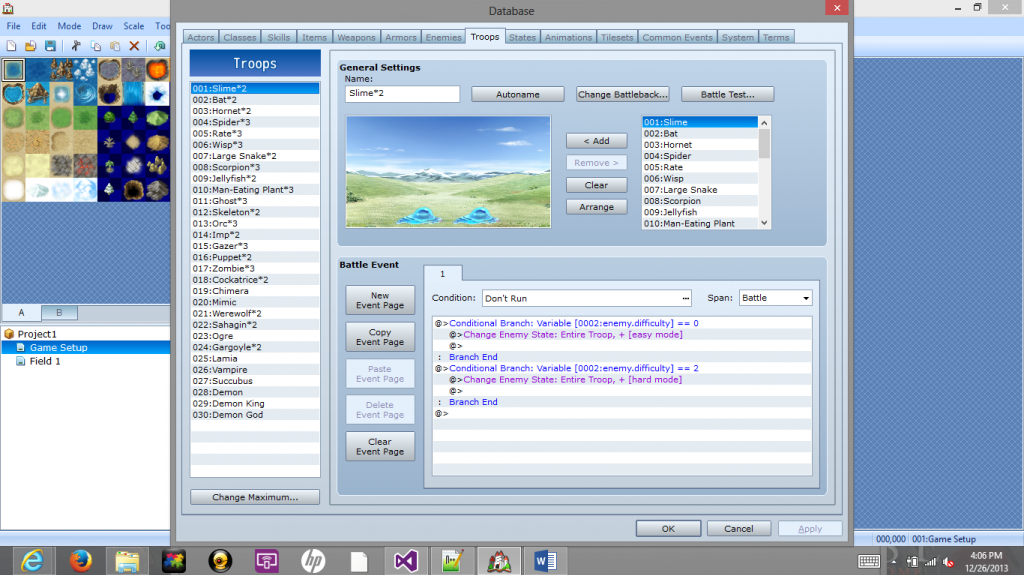Click the troop Name input field
1024x575 pixels.
402,94
